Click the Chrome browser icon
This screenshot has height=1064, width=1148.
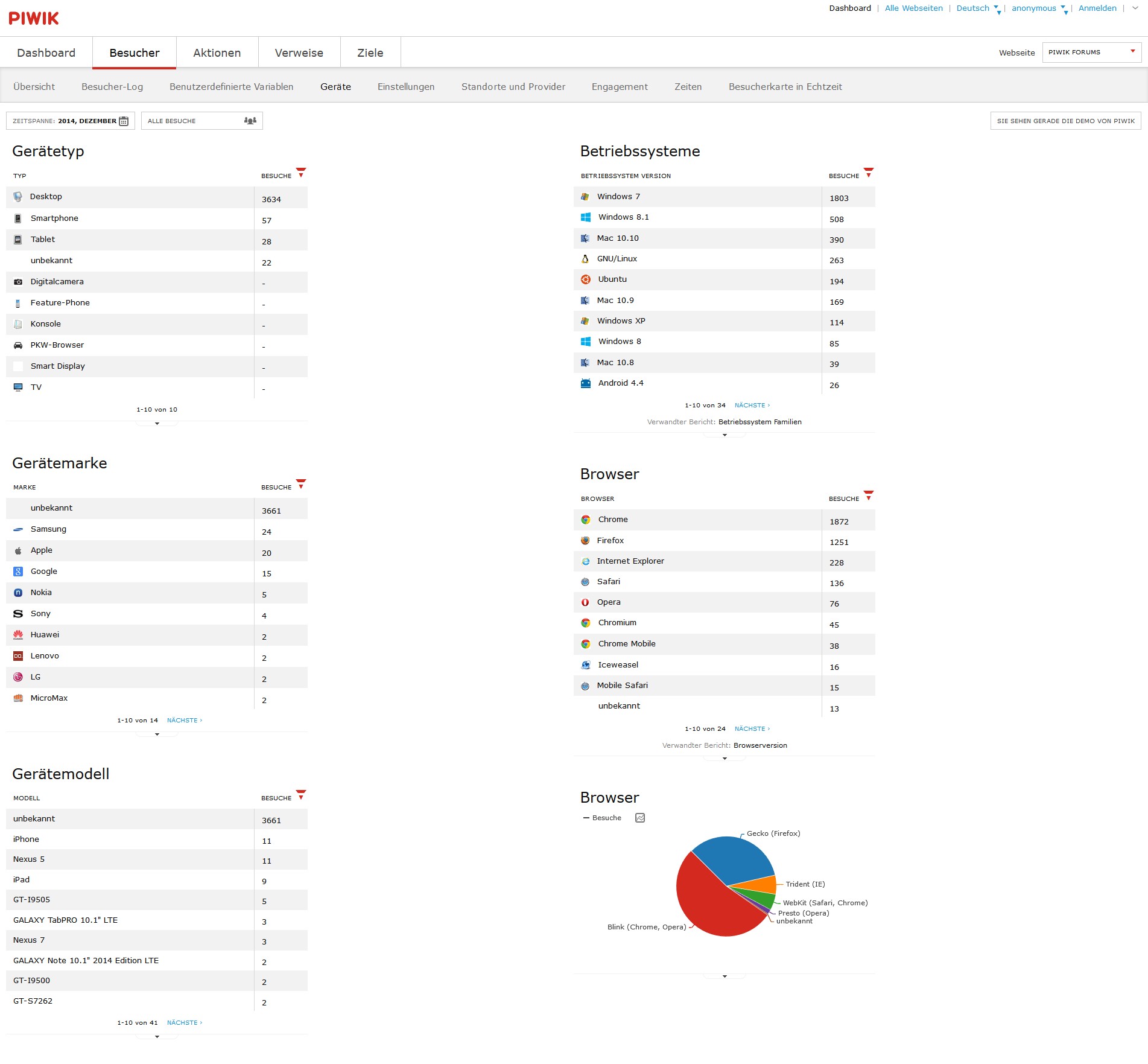pos(586,520)
